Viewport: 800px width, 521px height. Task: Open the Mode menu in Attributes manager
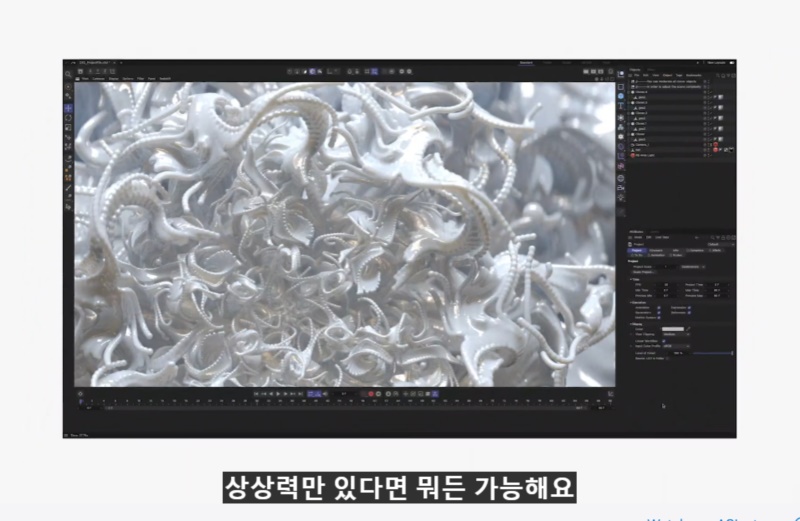[x=638, y=237]
